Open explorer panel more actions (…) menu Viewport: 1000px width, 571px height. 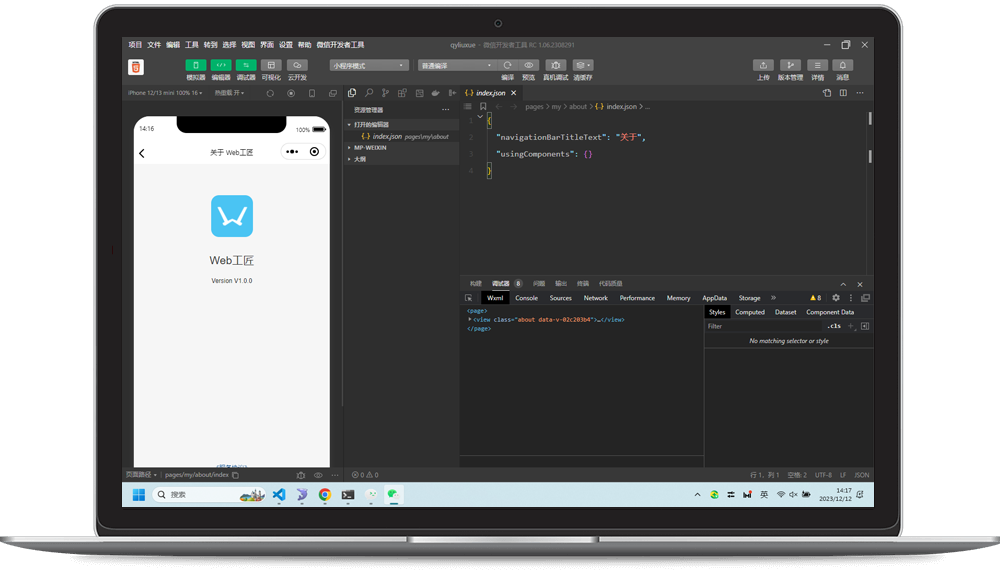(x=446, y=110)
